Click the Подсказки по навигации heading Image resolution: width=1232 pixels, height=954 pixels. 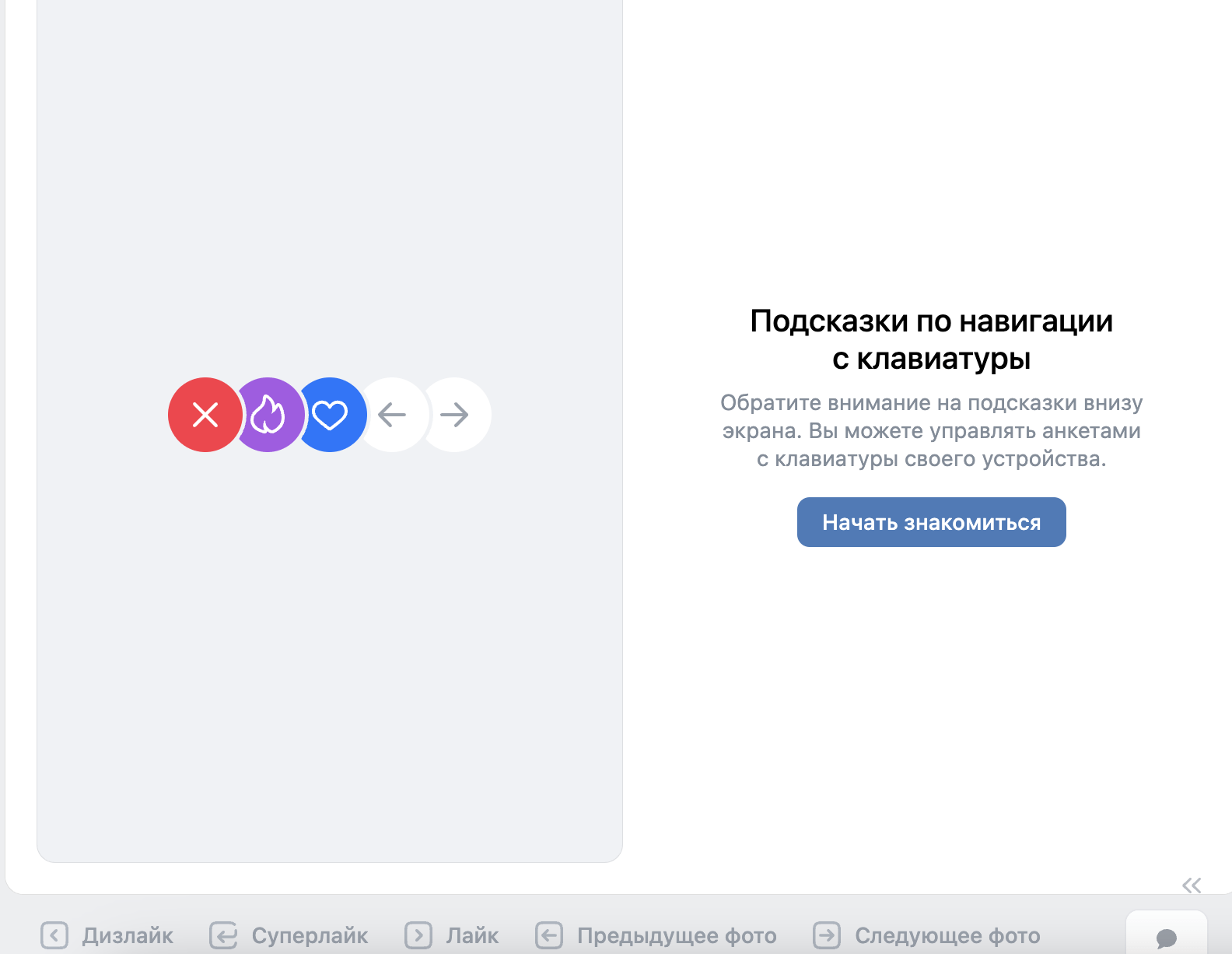pos(931,339)
